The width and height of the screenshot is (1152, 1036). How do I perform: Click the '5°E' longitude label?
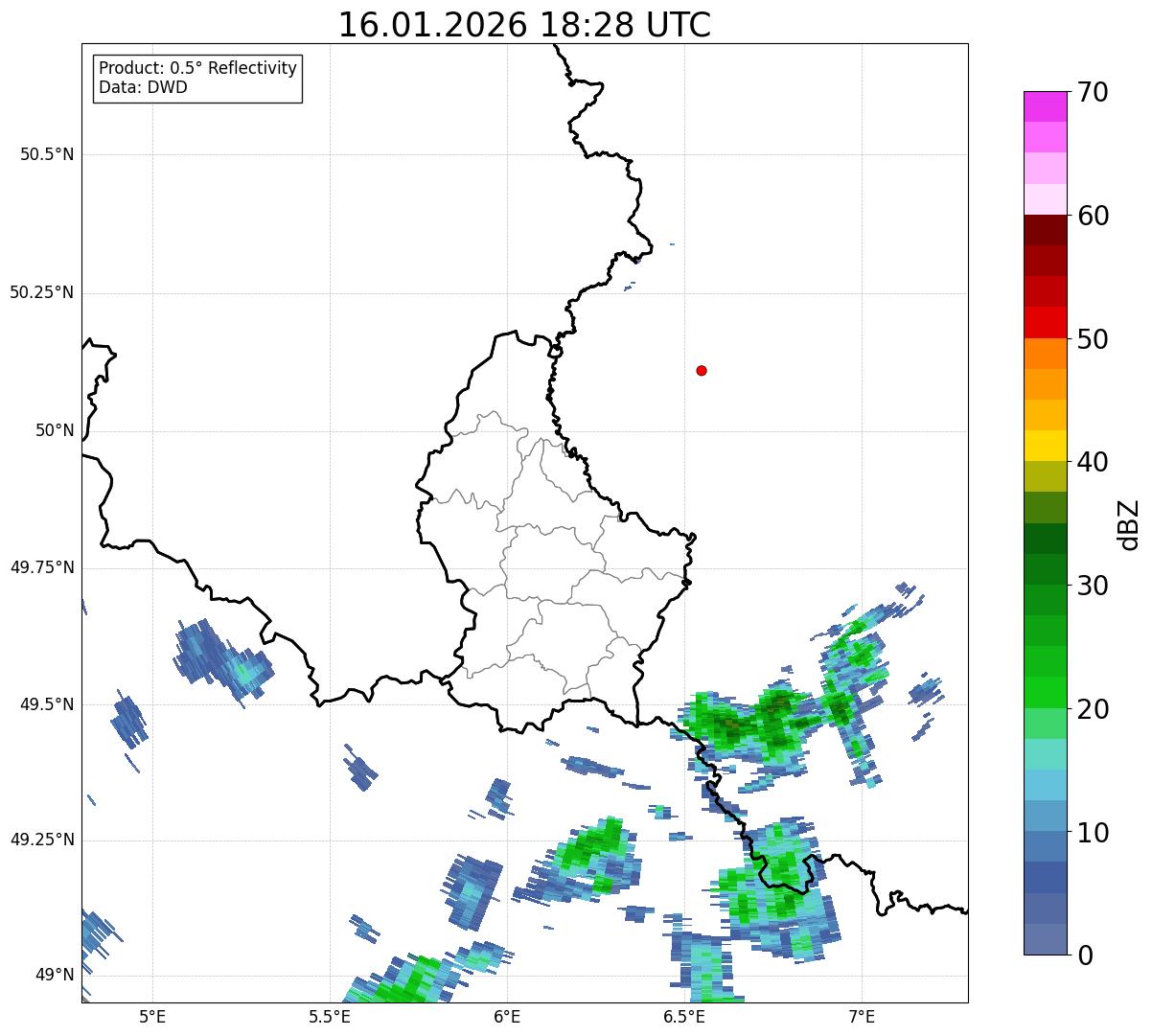(152, 1016)
